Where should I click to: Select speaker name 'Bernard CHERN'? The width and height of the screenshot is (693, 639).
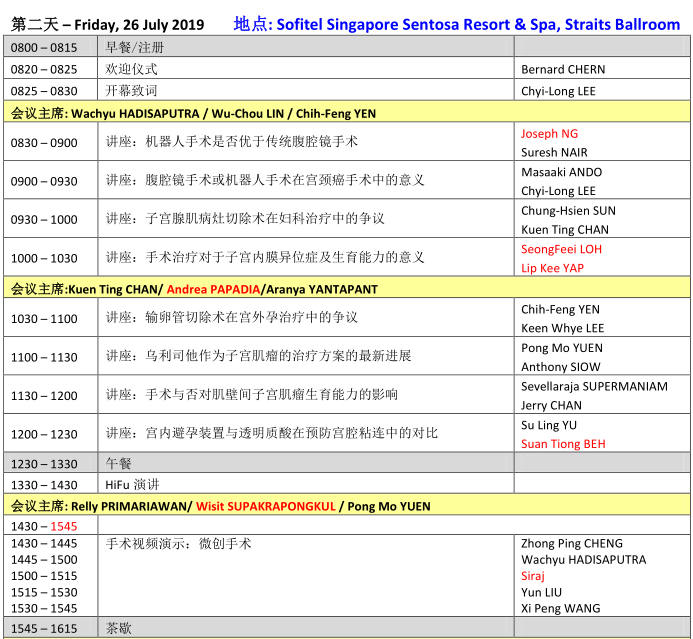point(563,69)
